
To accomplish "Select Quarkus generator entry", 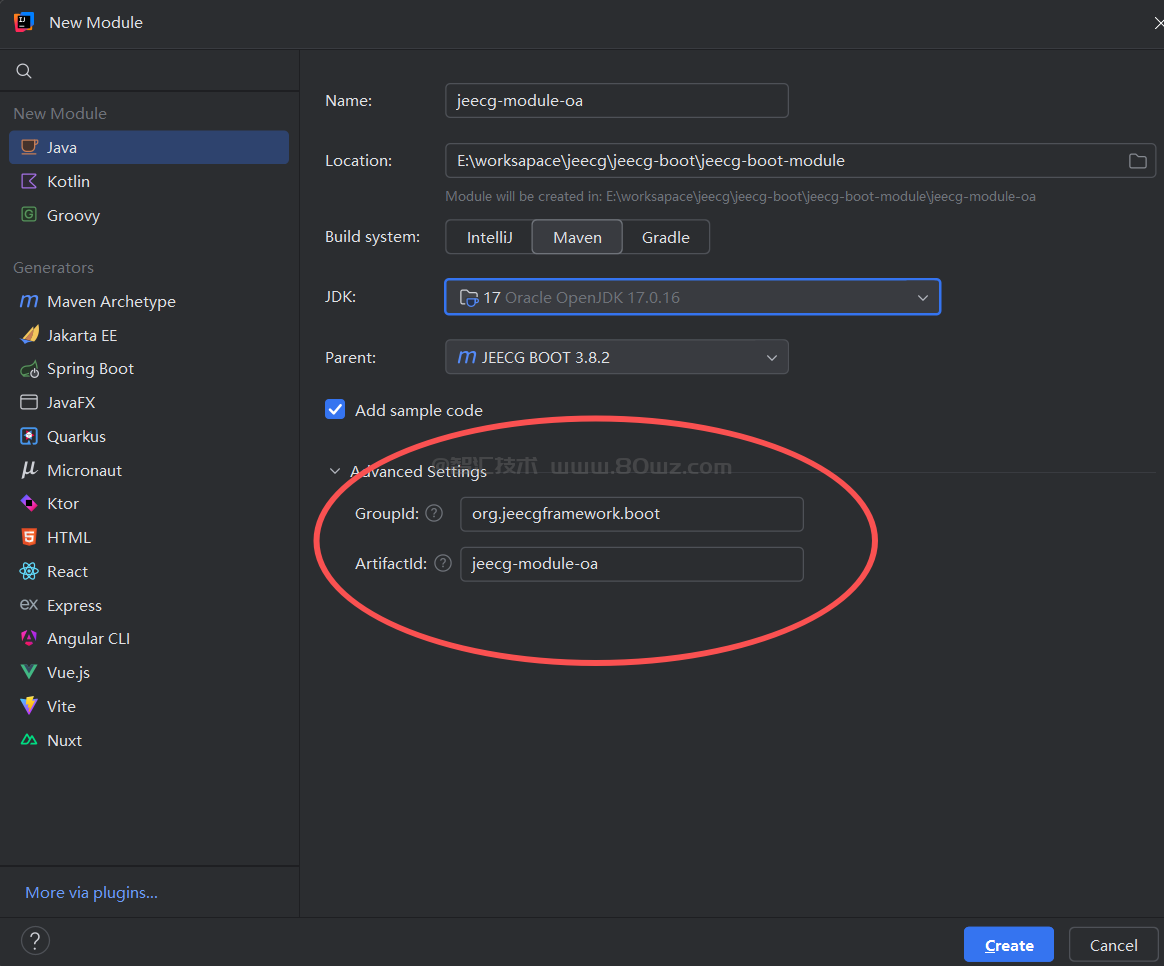I will [148, 437].
